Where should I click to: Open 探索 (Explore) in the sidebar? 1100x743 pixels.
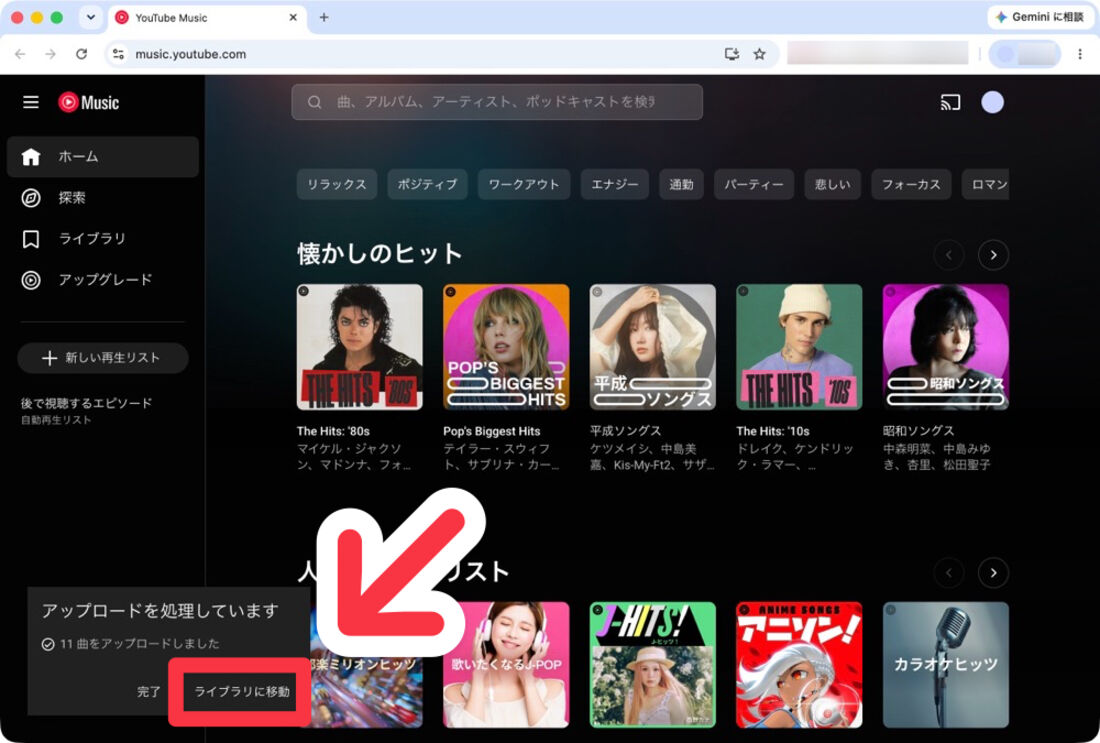[x=102, y=198]
